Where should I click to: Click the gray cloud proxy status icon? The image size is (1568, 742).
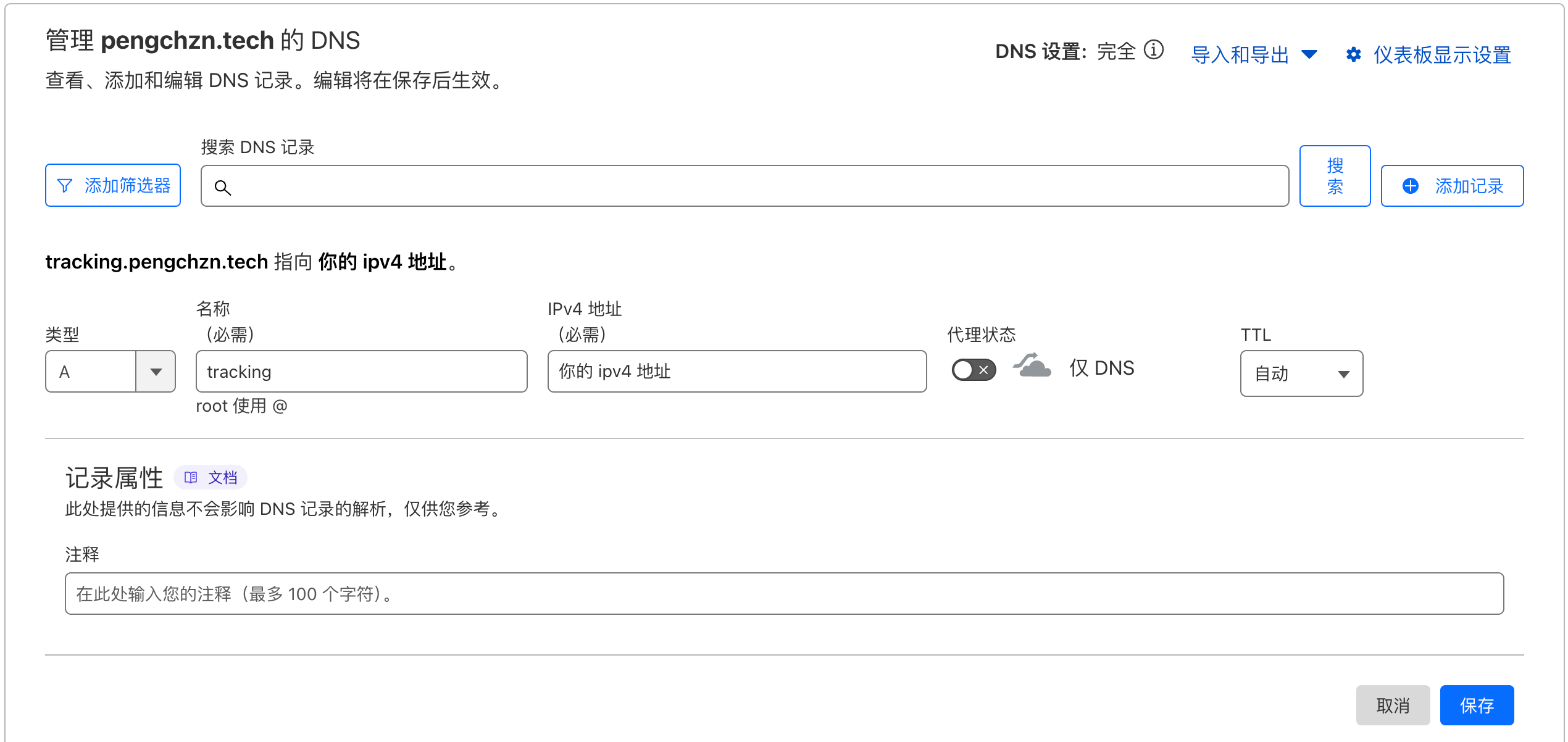tap(1032, 367)
